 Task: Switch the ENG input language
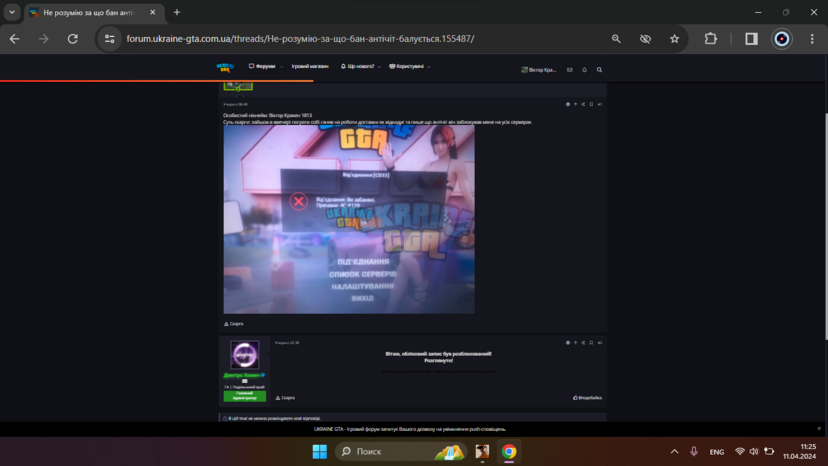pyautogui.click(x=717, y=452)
